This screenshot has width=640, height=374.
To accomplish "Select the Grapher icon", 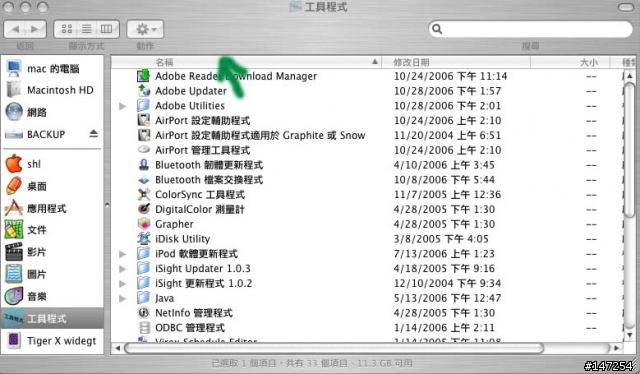I will click(143, 224).
